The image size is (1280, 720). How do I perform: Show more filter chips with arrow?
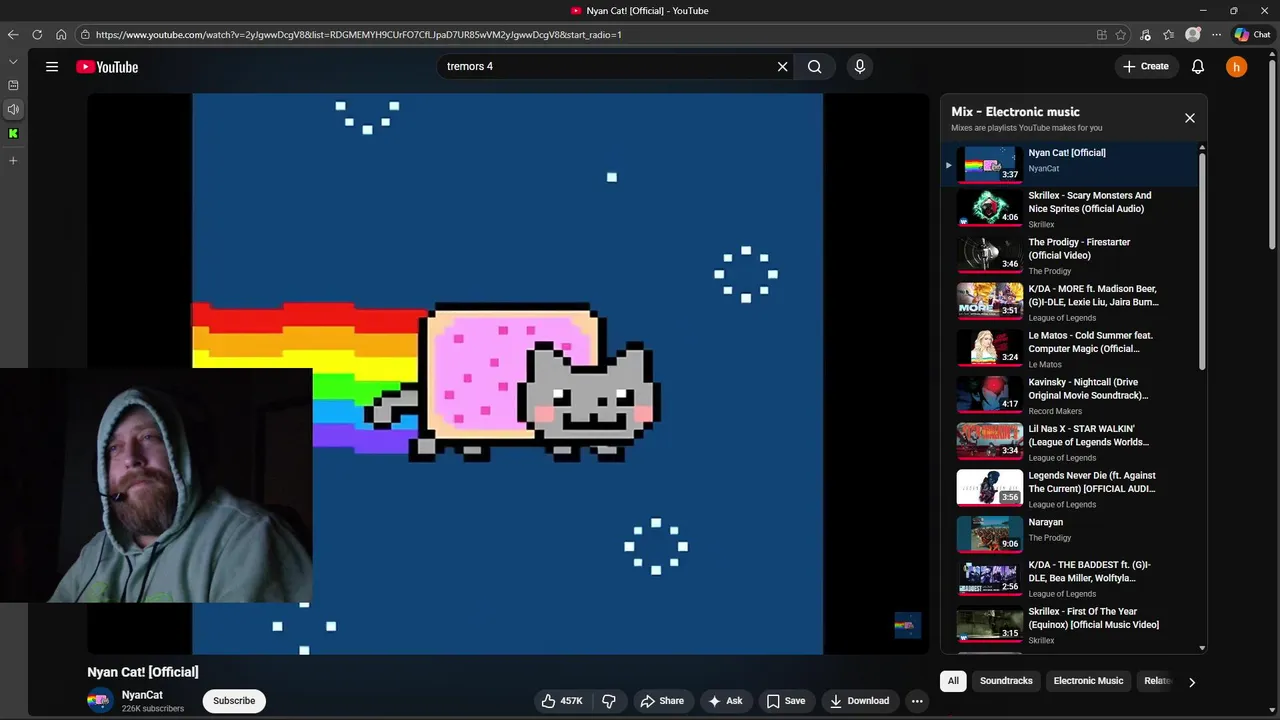coord(1191,682)
